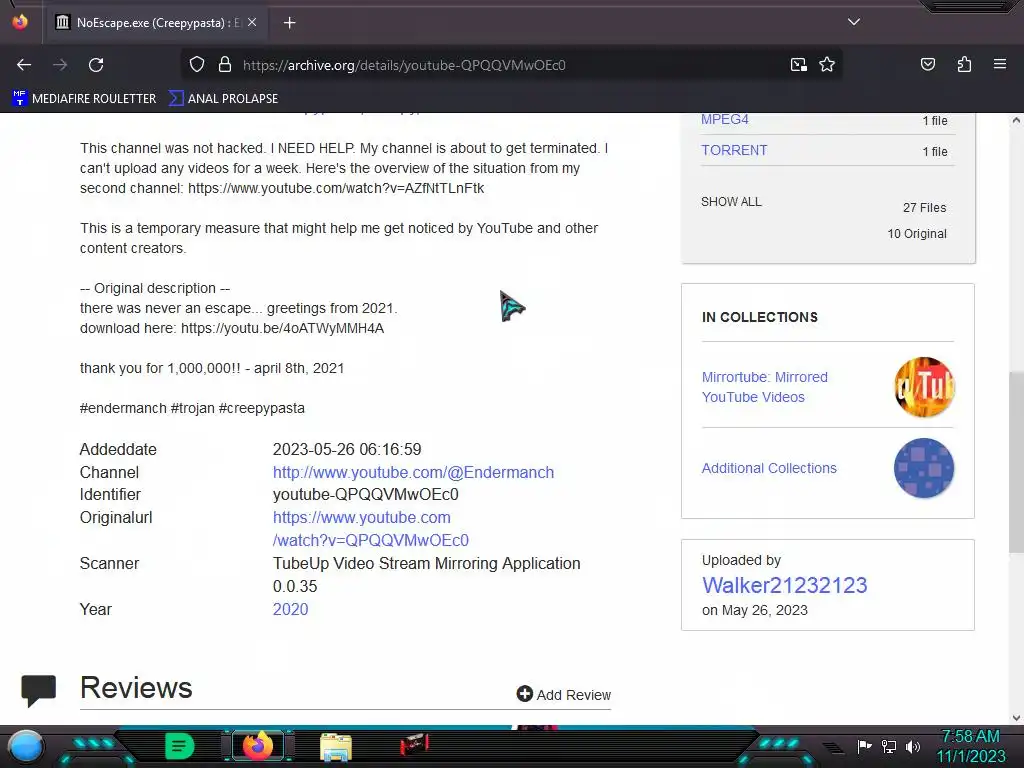Open the MPEG4 download option
Image resolution: width=1024 pixels, height=768 pixels.
(x=724, y=120)
